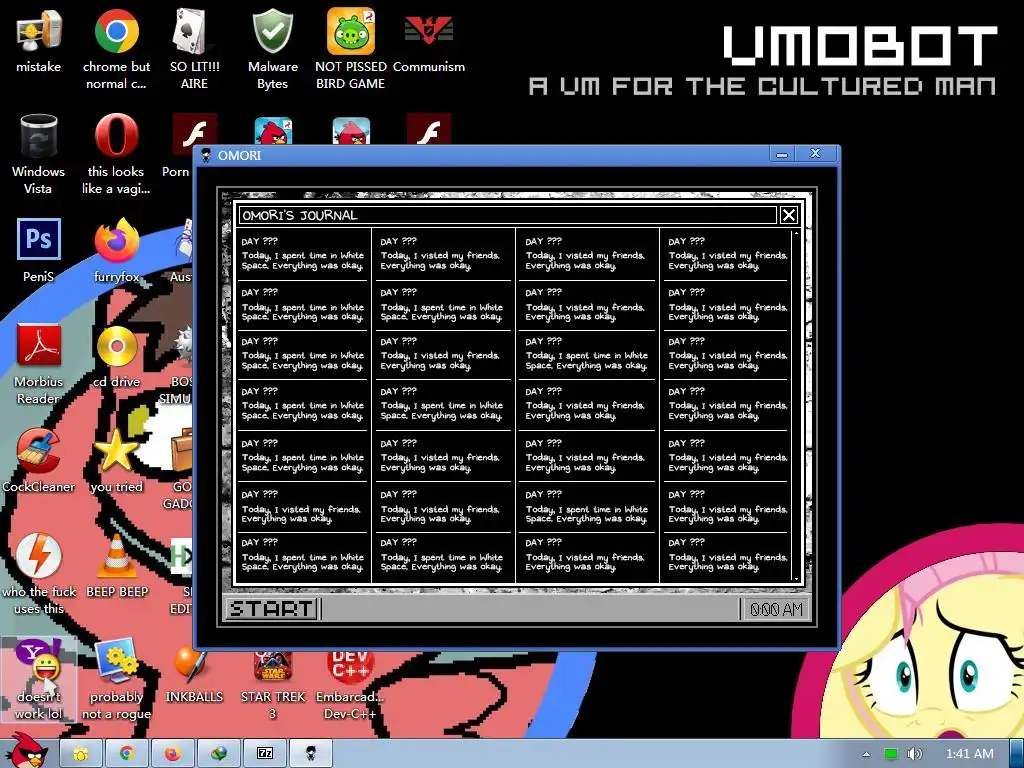
Task: Click the Angry Birds start button on taskbar
Action: [x=27, y=751]
